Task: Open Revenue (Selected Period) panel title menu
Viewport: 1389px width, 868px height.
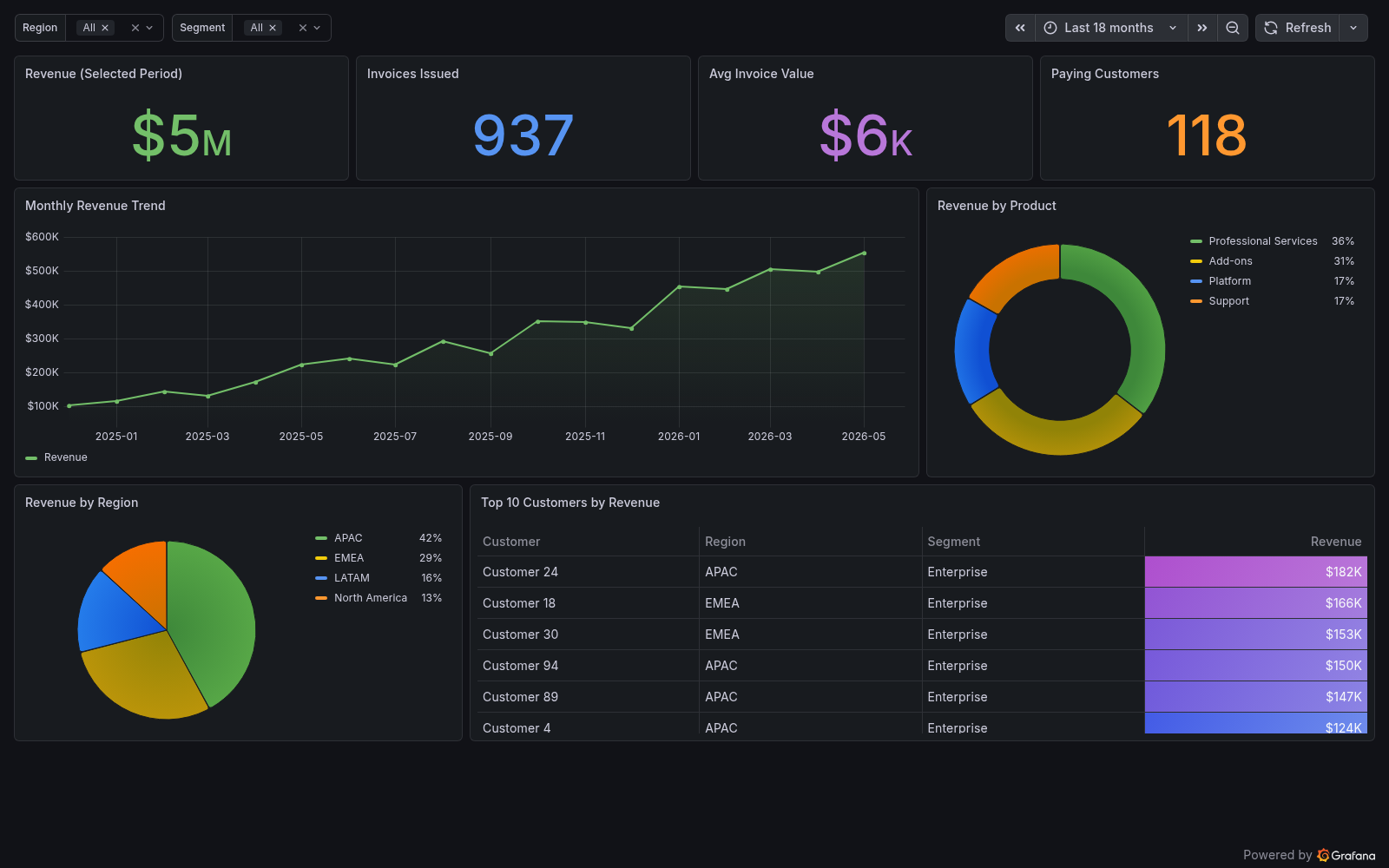Action: [103, 74]
